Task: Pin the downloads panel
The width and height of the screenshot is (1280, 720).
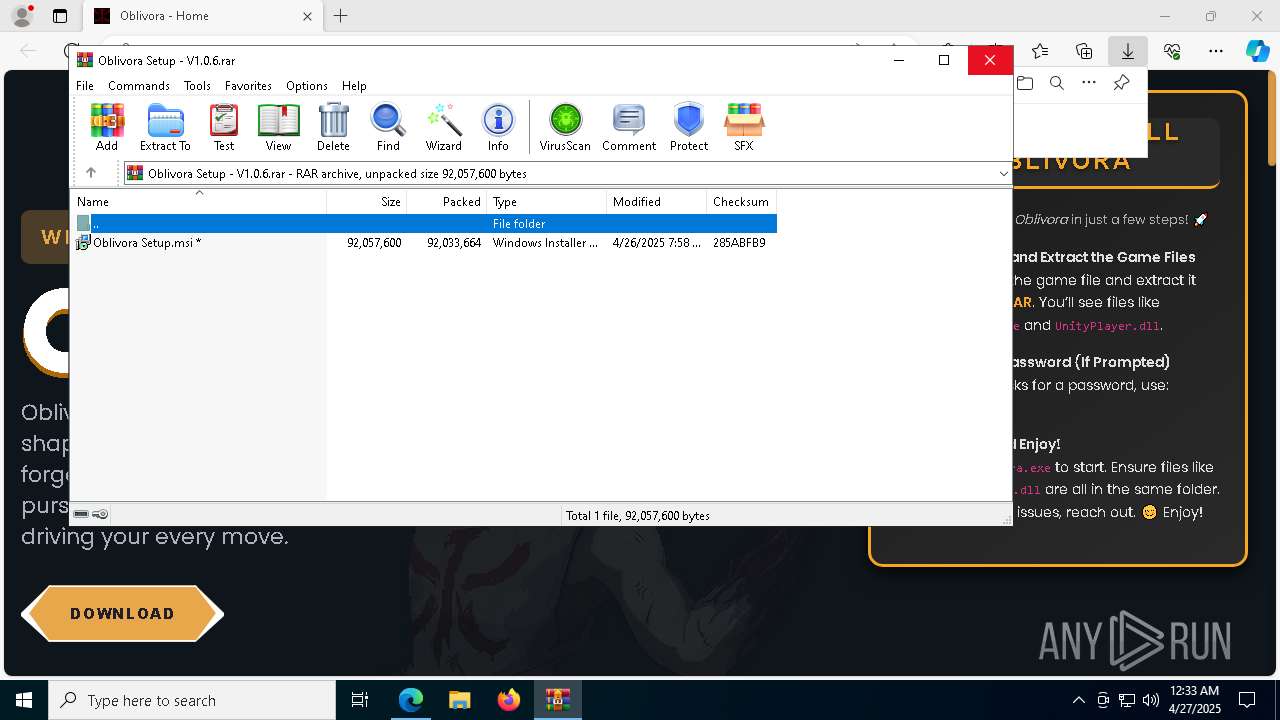Action: (1121, 83)
